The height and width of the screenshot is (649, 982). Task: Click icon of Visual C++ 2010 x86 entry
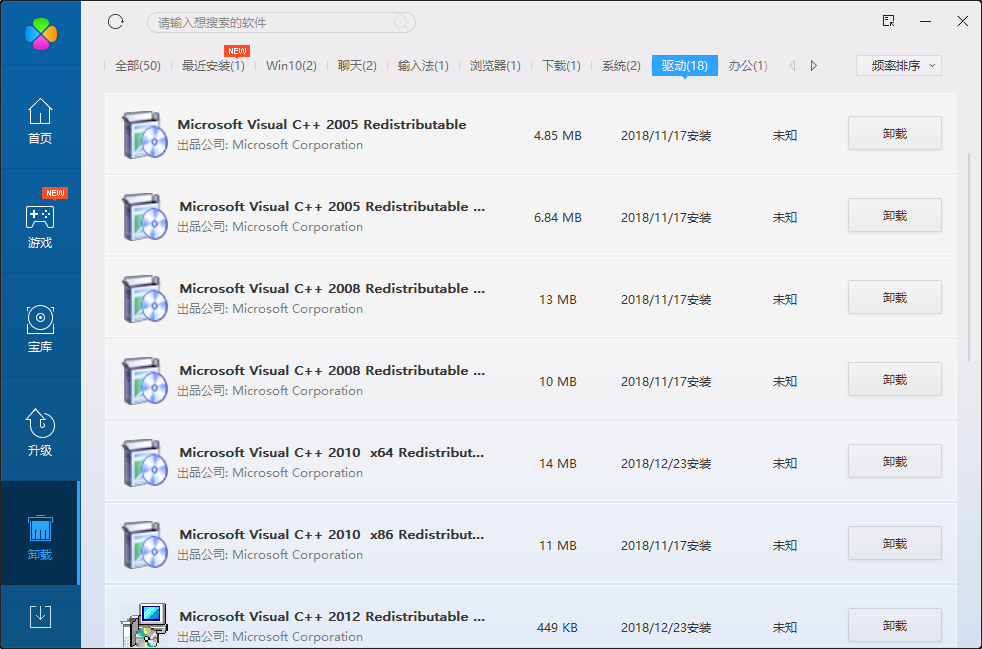145,544
